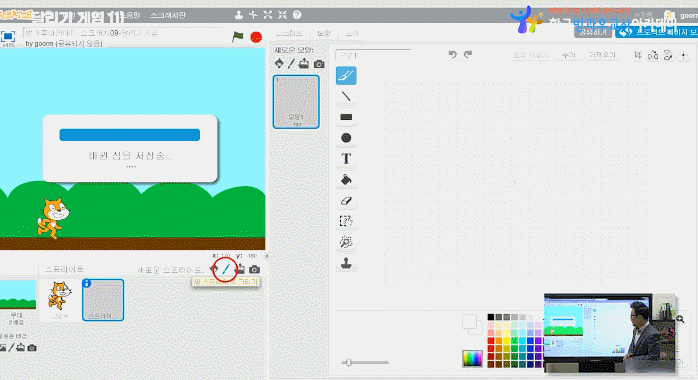Pick the black color swatch in palette

click(491, 317)
